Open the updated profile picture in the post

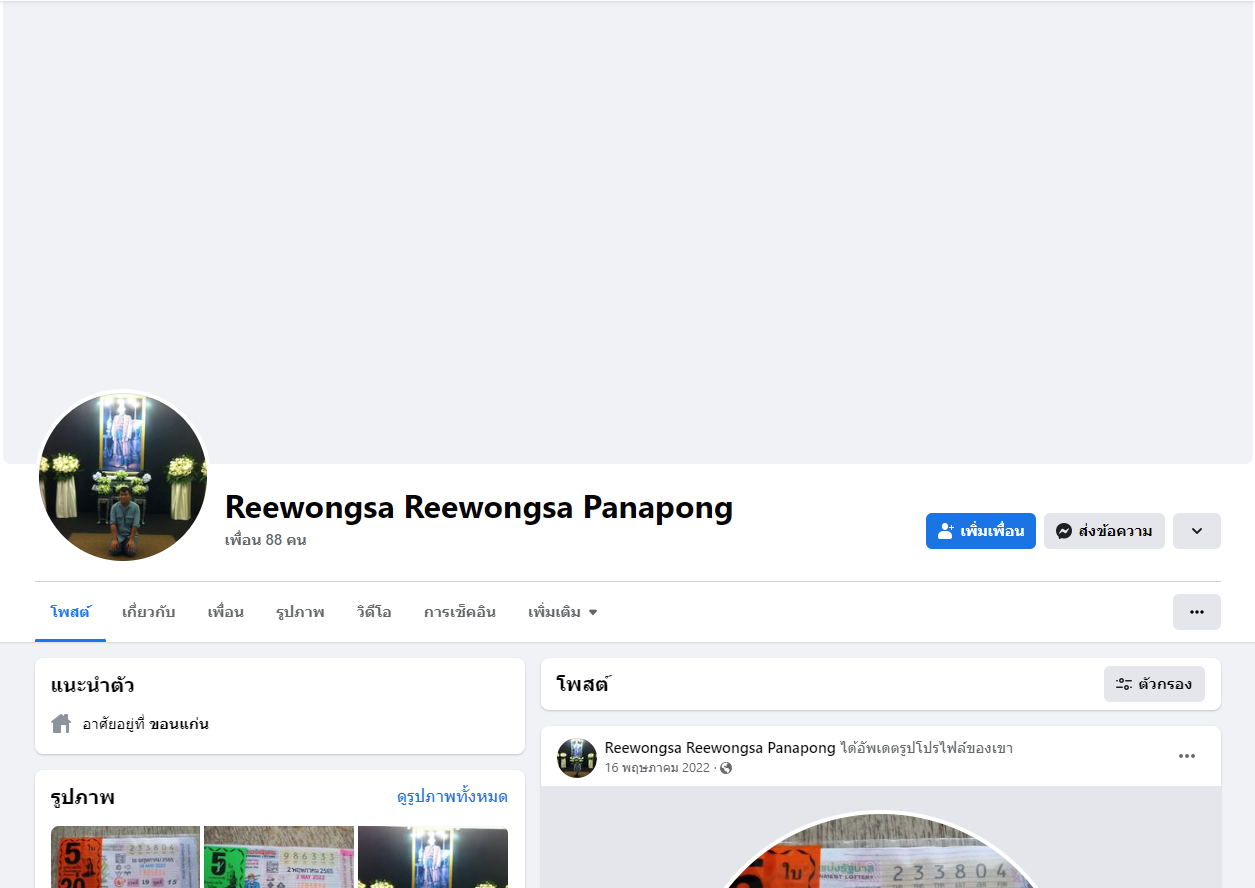pyautogui.click(x=881, y=850)
